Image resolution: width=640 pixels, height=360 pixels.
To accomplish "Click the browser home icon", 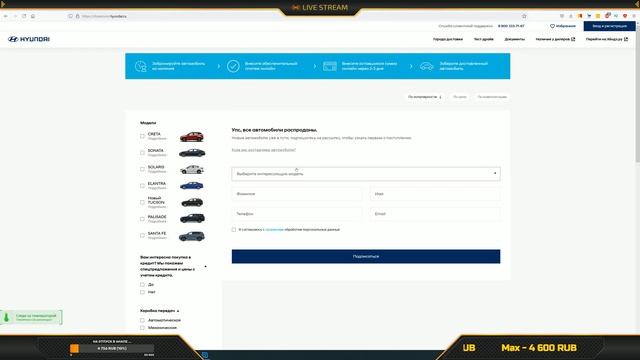I will click(x=33, y=16).
